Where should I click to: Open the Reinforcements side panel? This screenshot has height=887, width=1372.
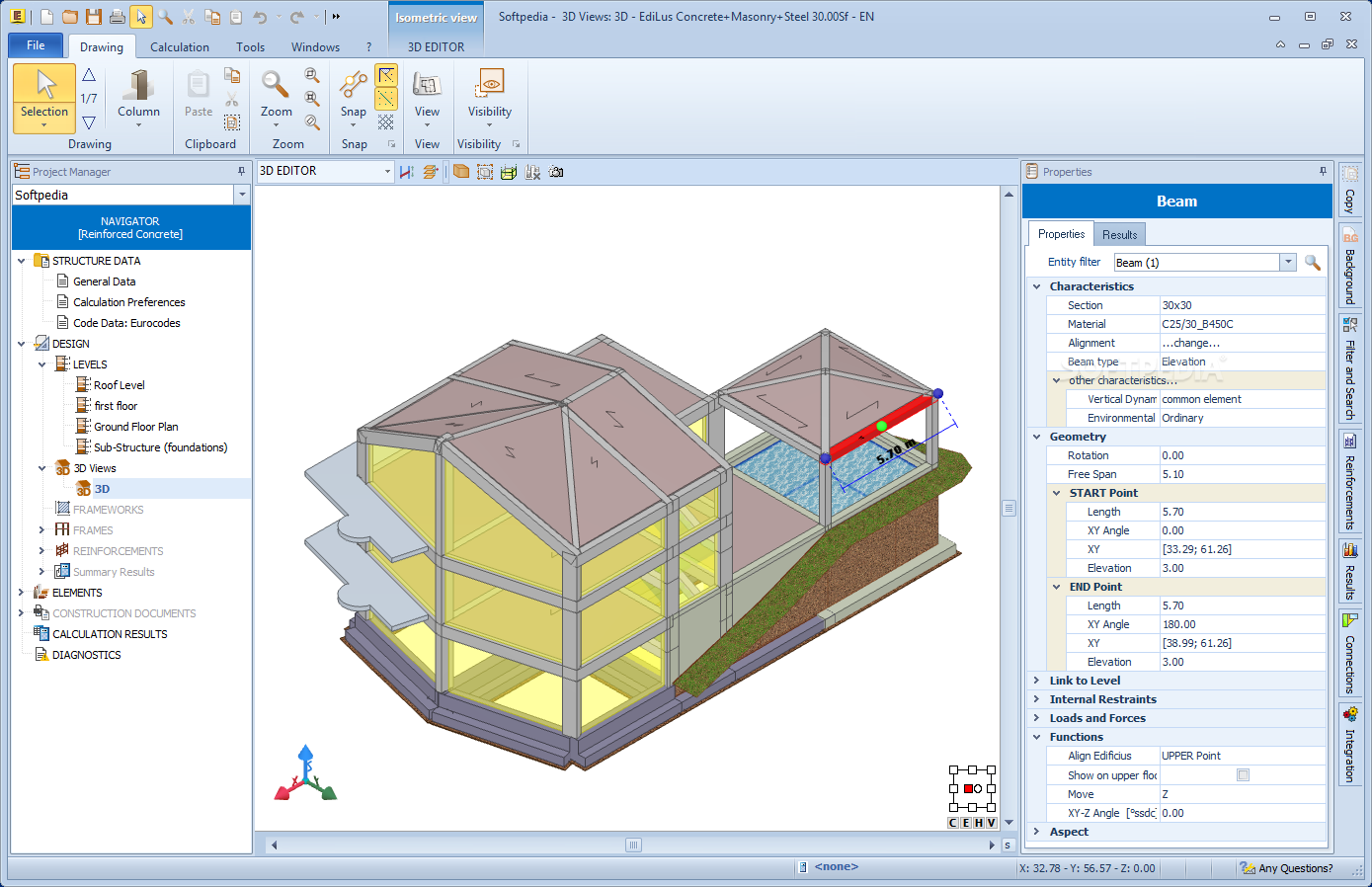1349,481
